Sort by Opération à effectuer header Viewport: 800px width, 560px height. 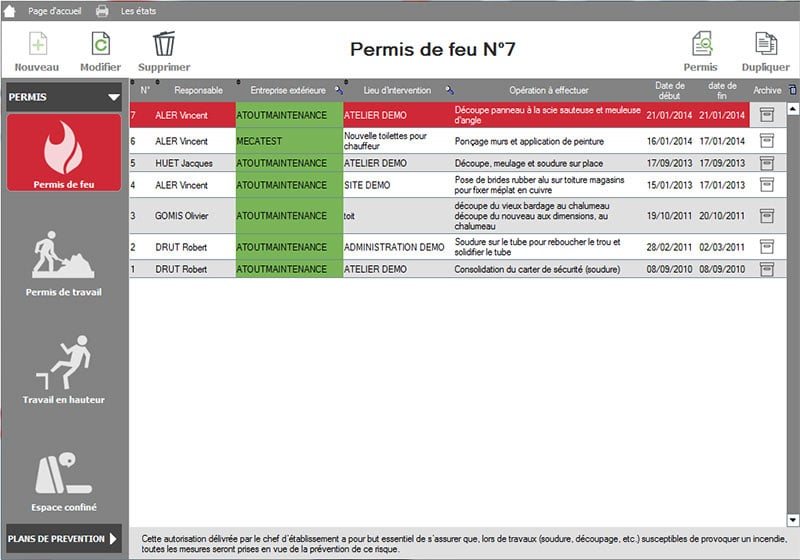548,90
